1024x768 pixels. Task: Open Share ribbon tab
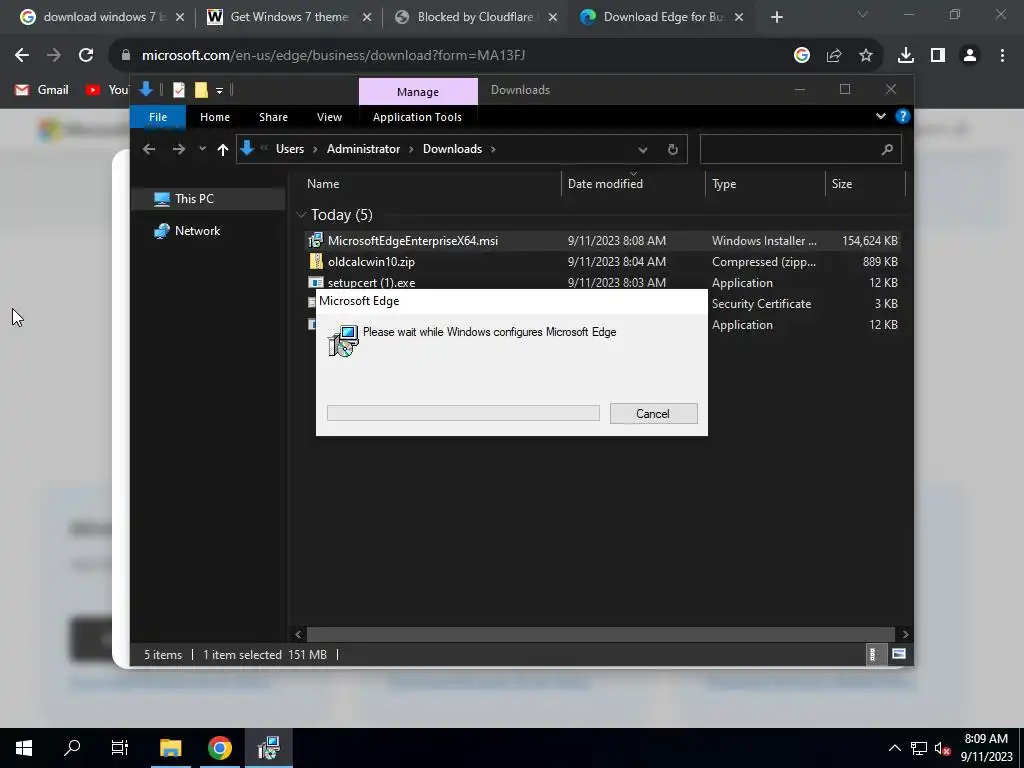[x=273, y=117]
